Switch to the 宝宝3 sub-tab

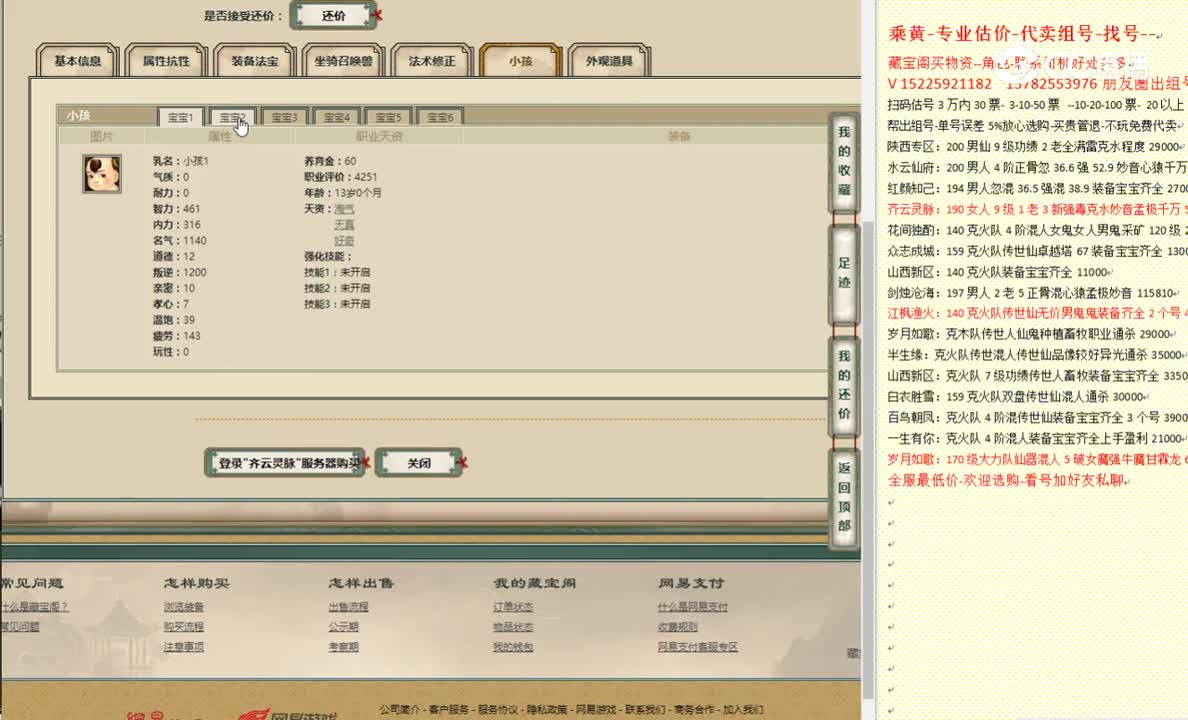pos(284,117)
